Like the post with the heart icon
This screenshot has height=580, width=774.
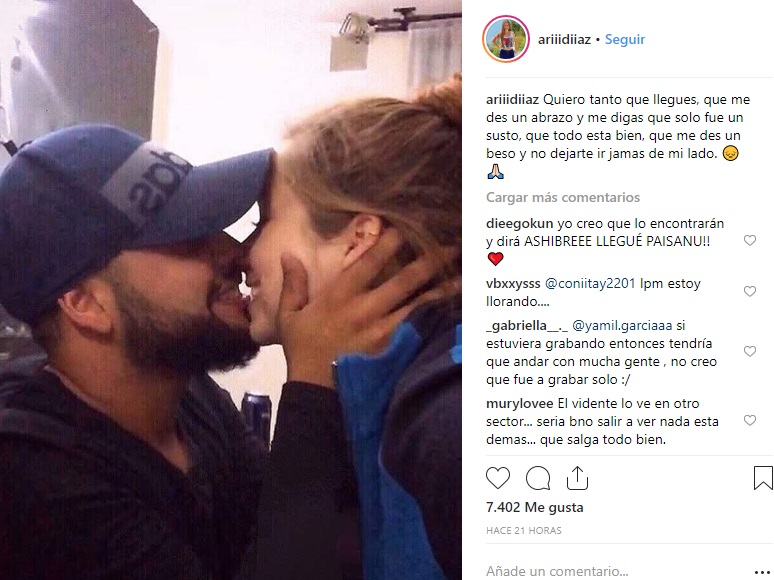click(x=498, y=478)
